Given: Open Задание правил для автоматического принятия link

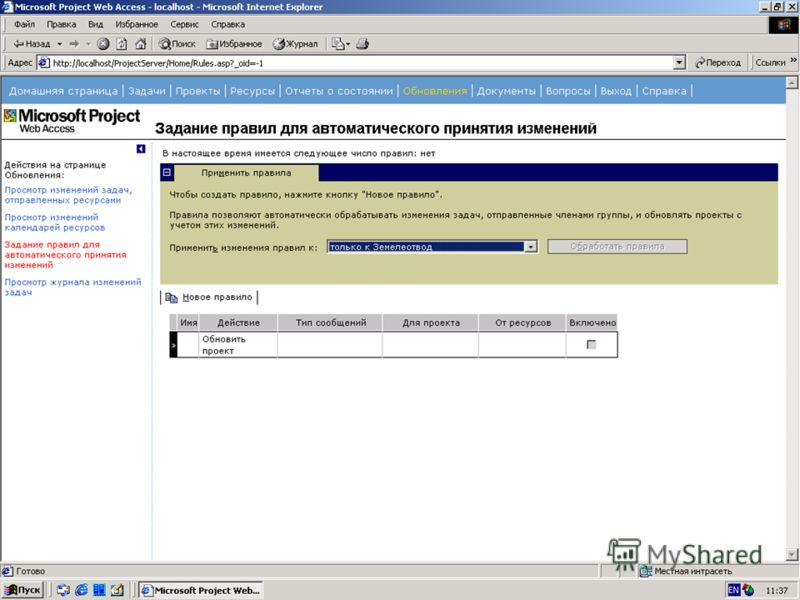Looking at the screenshot, I should [x=65, y=255].
